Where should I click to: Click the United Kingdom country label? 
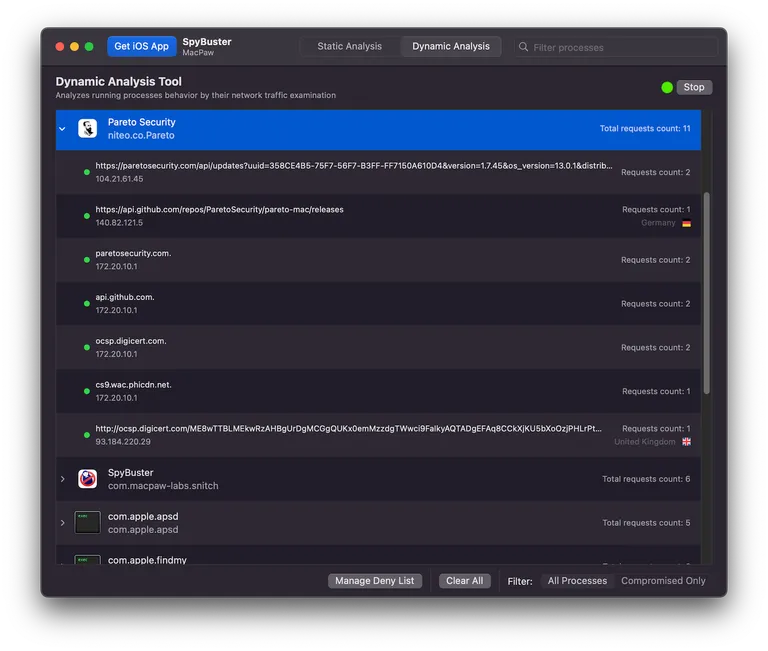click(x=645, y=442)
